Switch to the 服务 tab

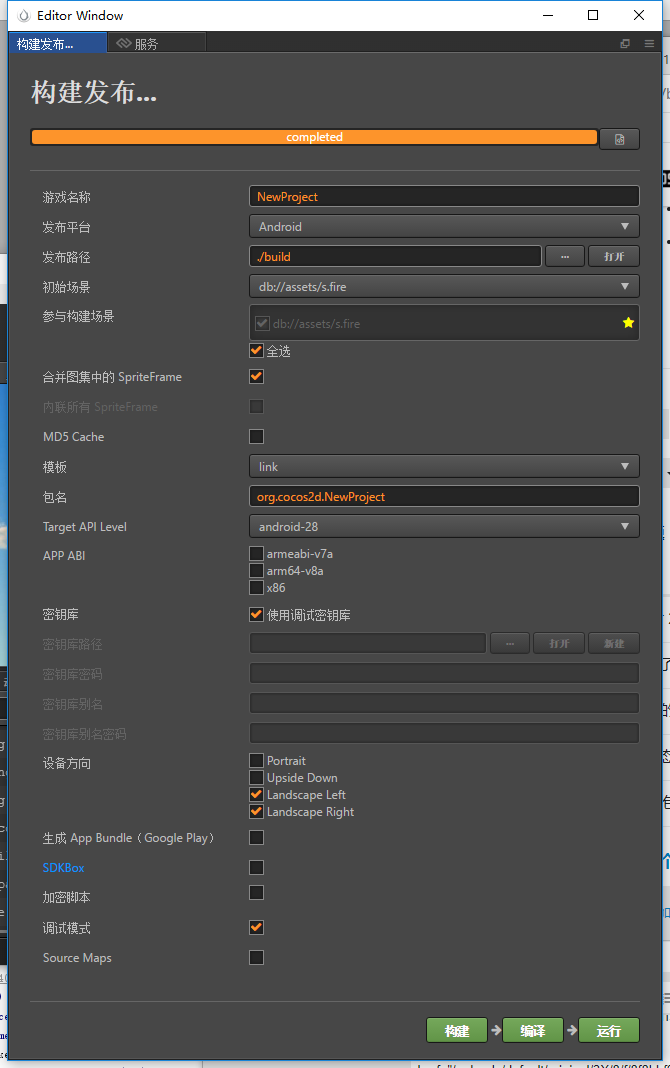pos(157,44)
